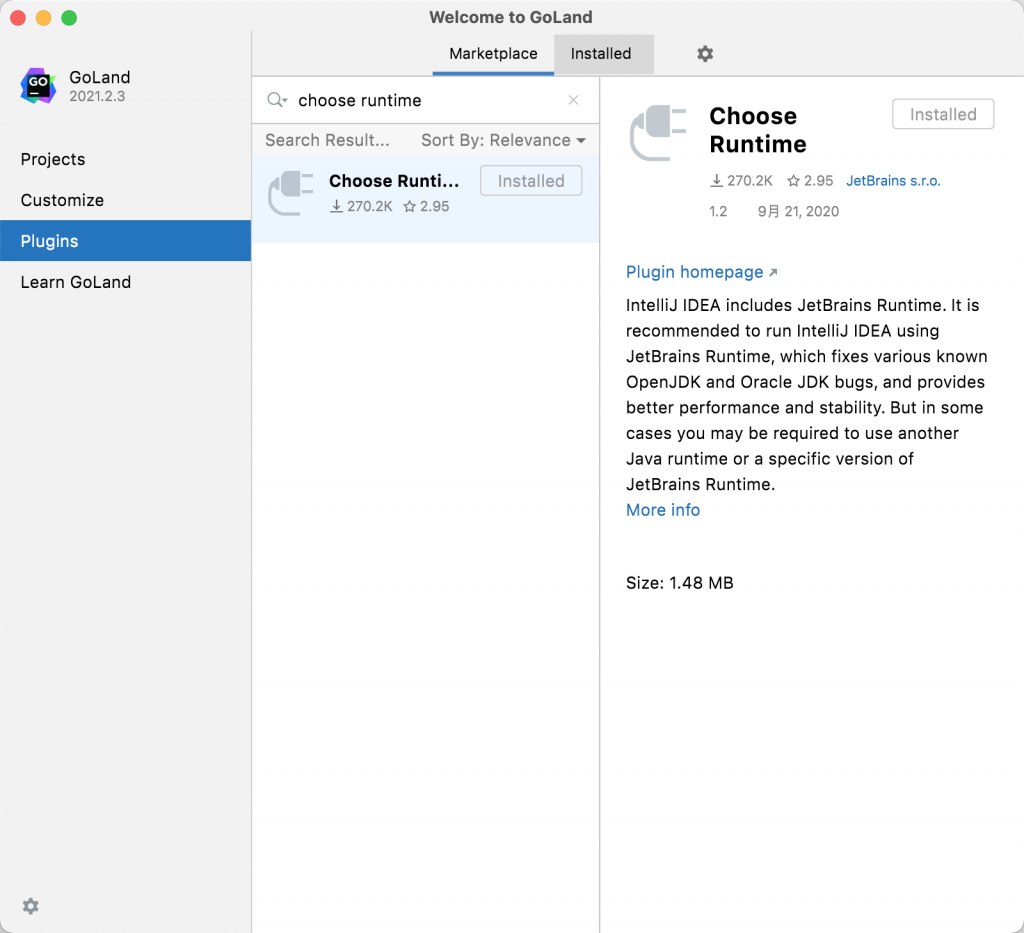Minimize the Welcome to GoLand window

pos(43,18)
